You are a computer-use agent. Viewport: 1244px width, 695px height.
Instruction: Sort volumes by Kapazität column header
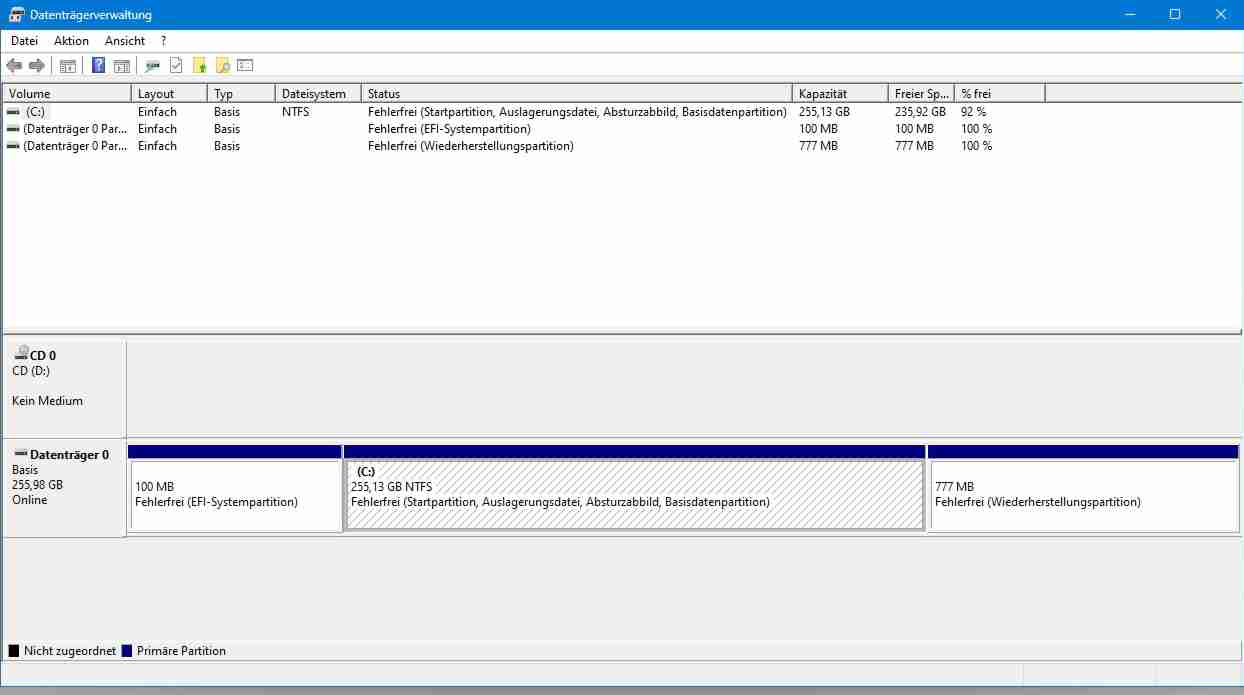(x=838, y=93)
